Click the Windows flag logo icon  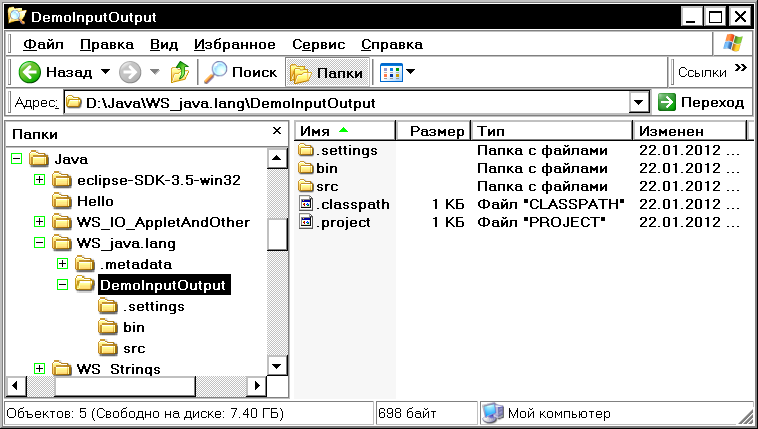point(733,44)
